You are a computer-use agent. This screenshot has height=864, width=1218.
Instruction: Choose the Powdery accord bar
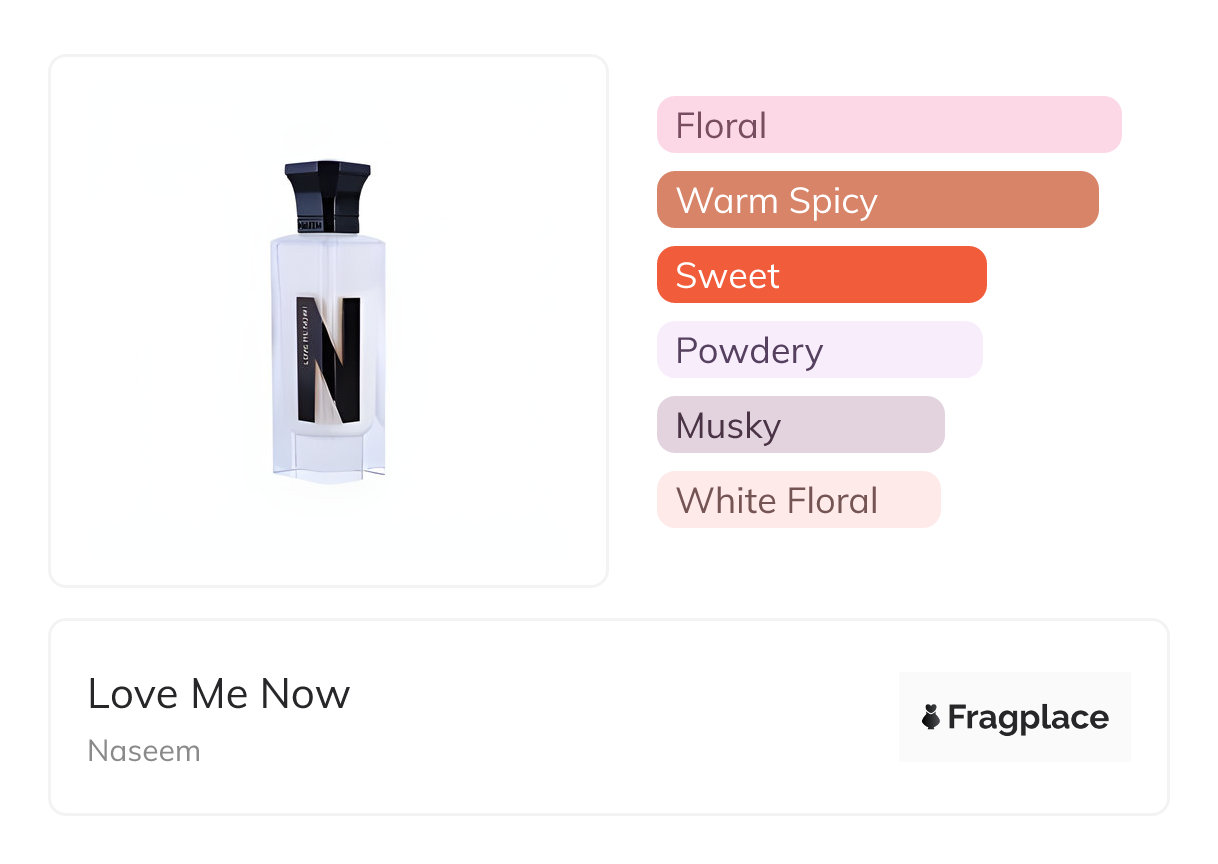[819, 350]
